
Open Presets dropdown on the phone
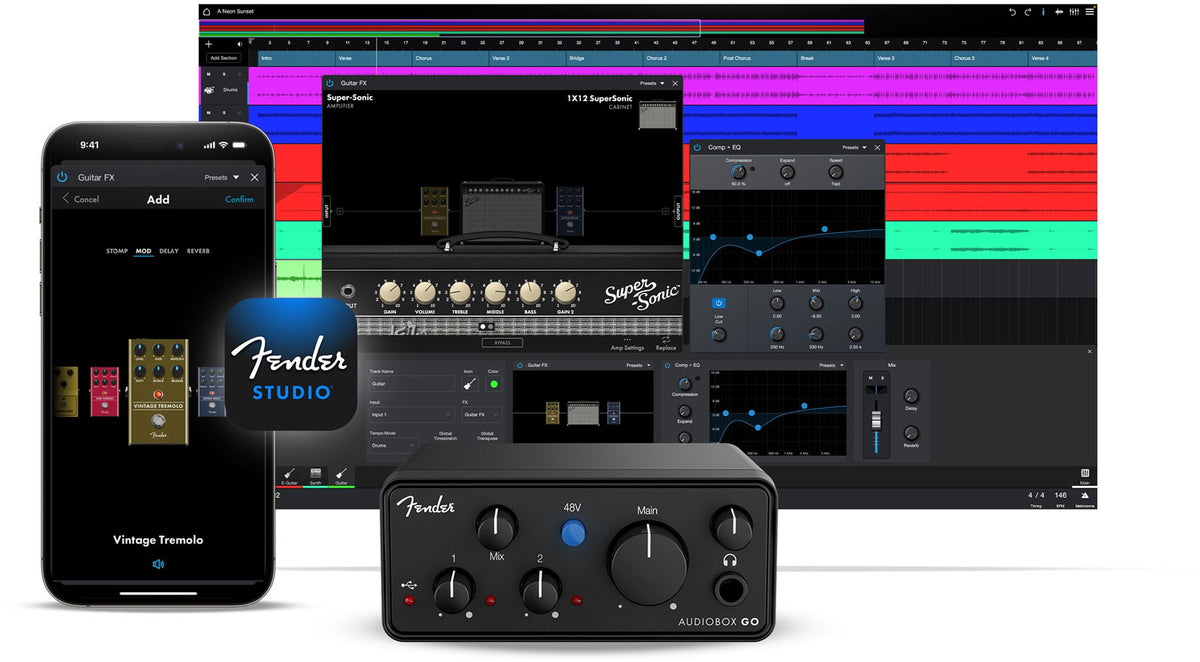[x=222, y=177]
